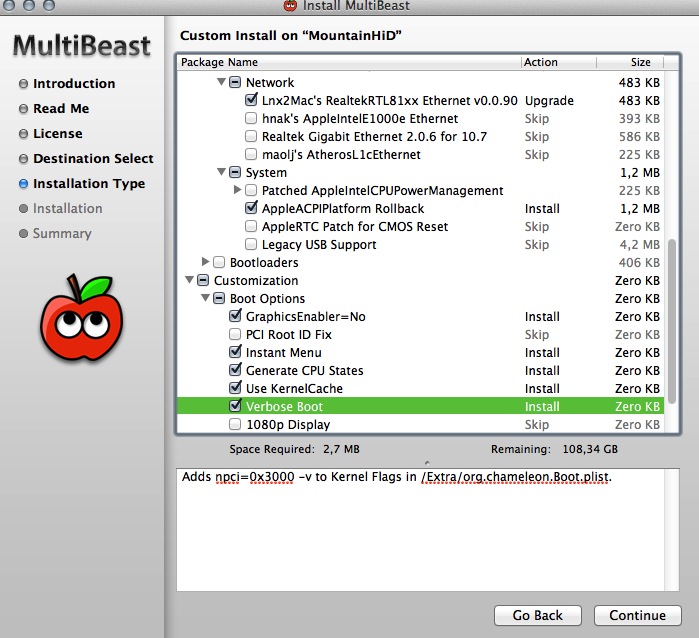Sort by Package Name column header
Screen dimensions: 699x638
(349, 62)
